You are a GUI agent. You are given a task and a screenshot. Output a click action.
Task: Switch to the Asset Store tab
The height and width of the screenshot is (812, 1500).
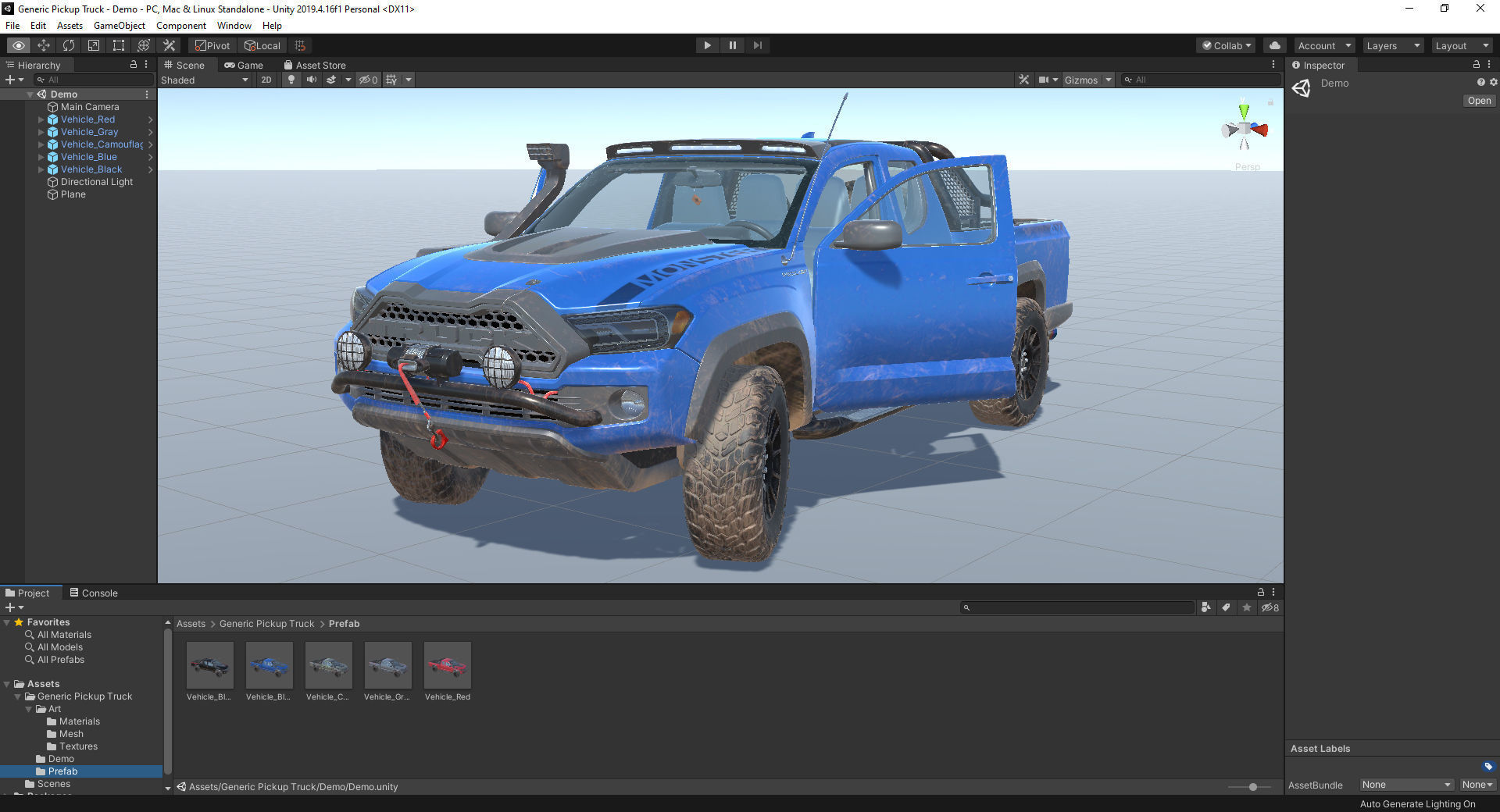315,65
